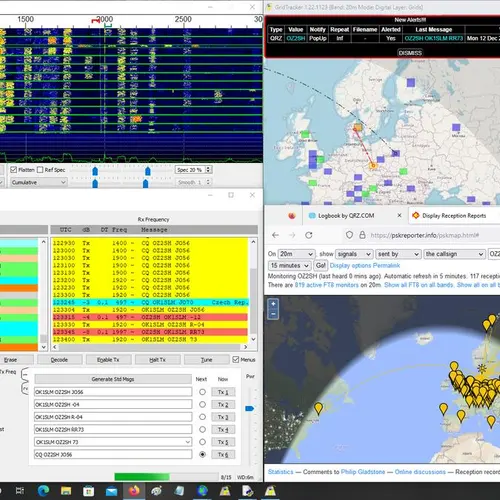Screen dimensions: 500x500
Task: Open Microsoft Store from the taskbar
Action: coord(88,491)
